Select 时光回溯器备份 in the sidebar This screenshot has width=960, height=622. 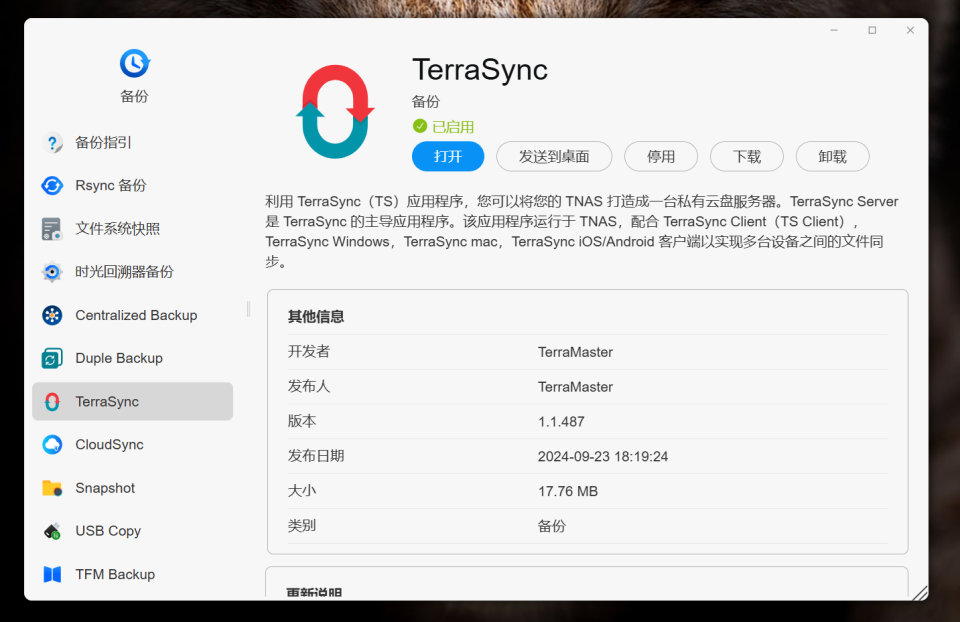(x=132, y=272)
